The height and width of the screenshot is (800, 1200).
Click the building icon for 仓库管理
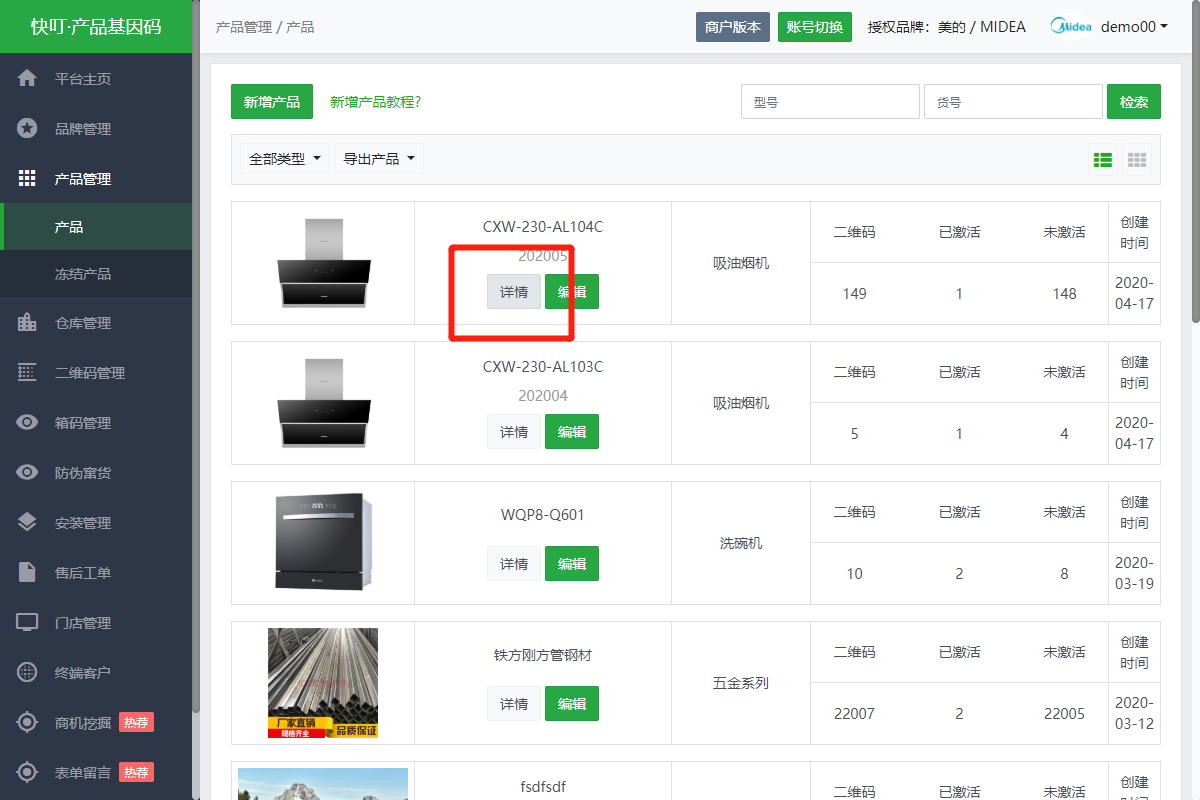pyautogui.click(x=27, y=322)
